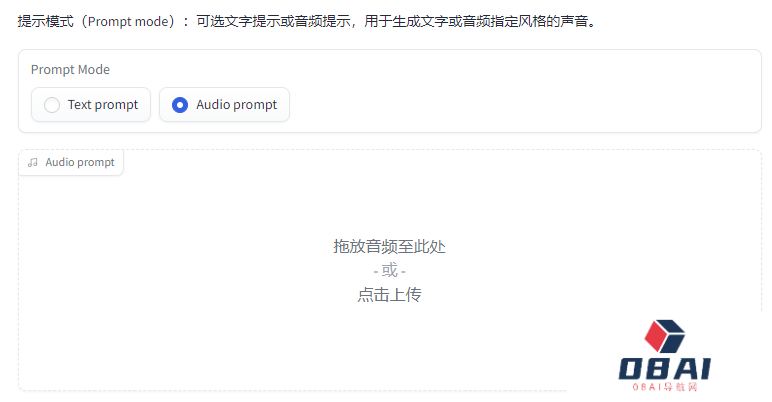Click the 提示模式 description sentence at top
Screen dimensions: 772x402
(307, 22)
